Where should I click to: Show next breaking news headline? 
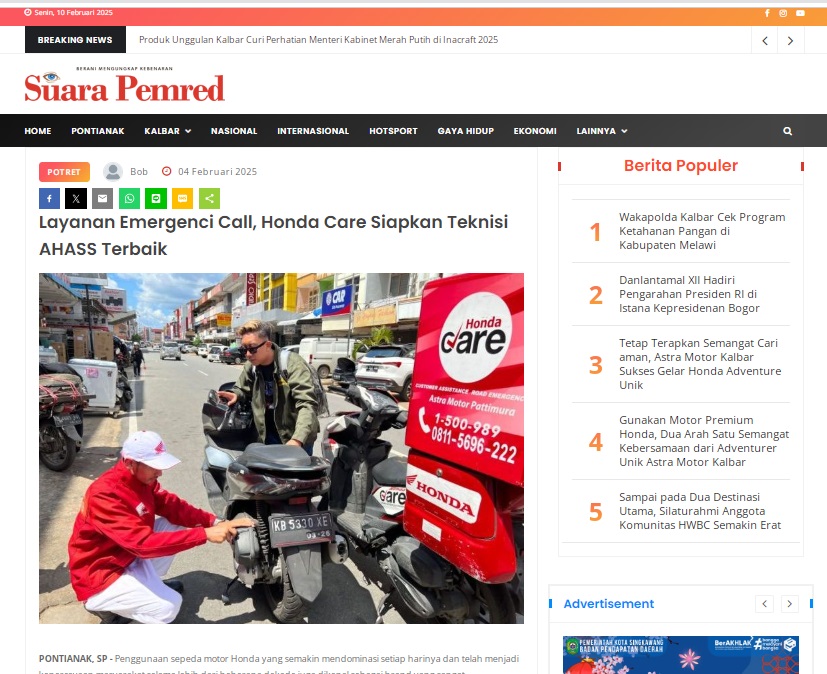point(790,41)
